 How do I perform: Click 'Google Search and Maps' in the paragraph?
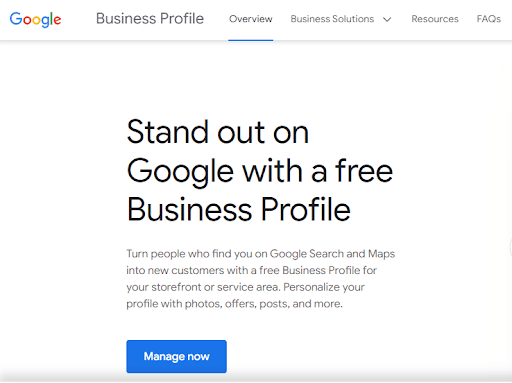point(332,254)
